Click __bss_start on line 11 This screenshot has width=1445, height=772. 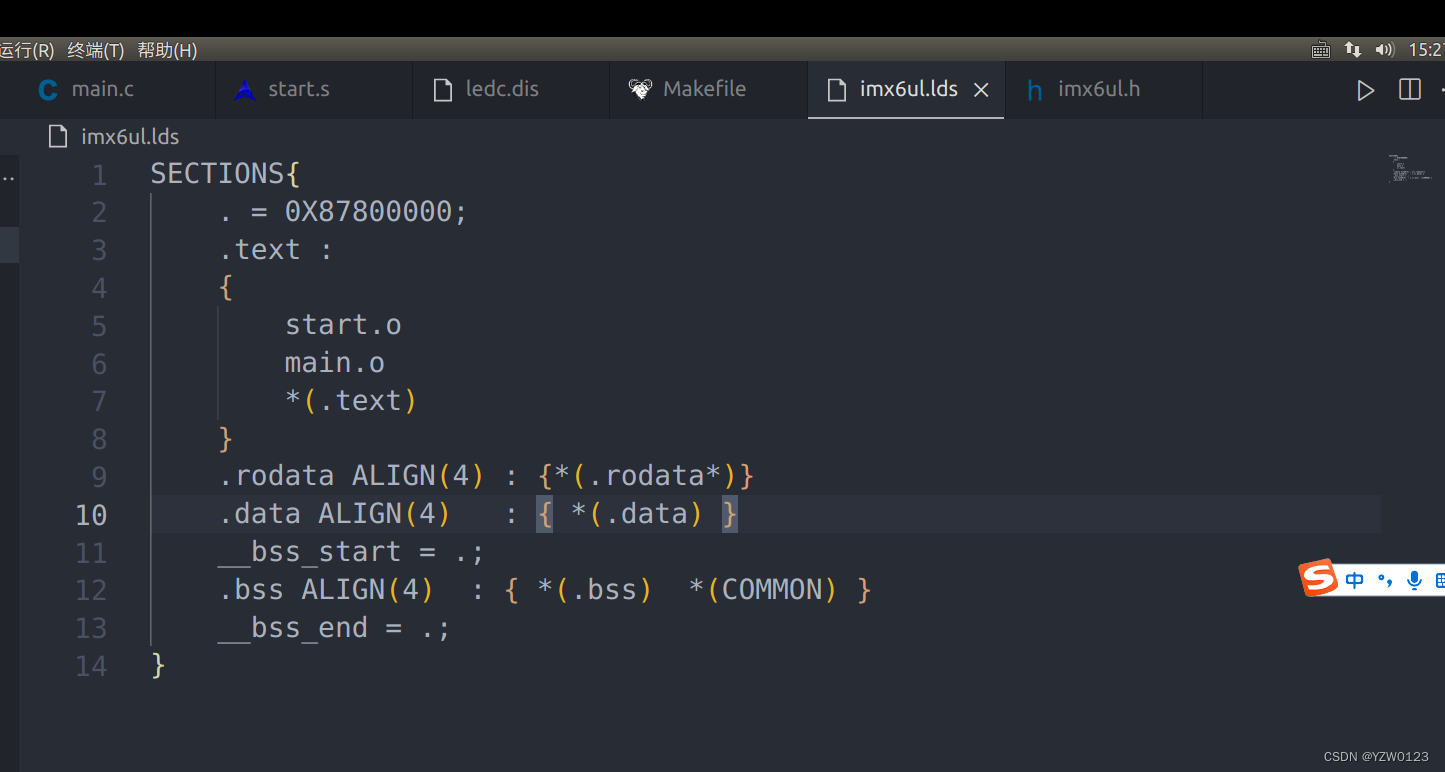click(x=309, y=552)
